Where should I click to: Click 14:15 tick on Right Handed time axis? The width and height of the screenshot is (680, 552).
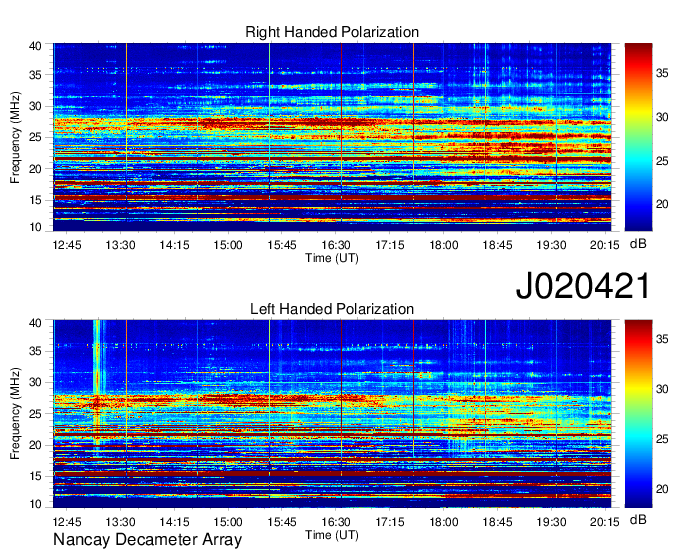[x=174, y=245]
